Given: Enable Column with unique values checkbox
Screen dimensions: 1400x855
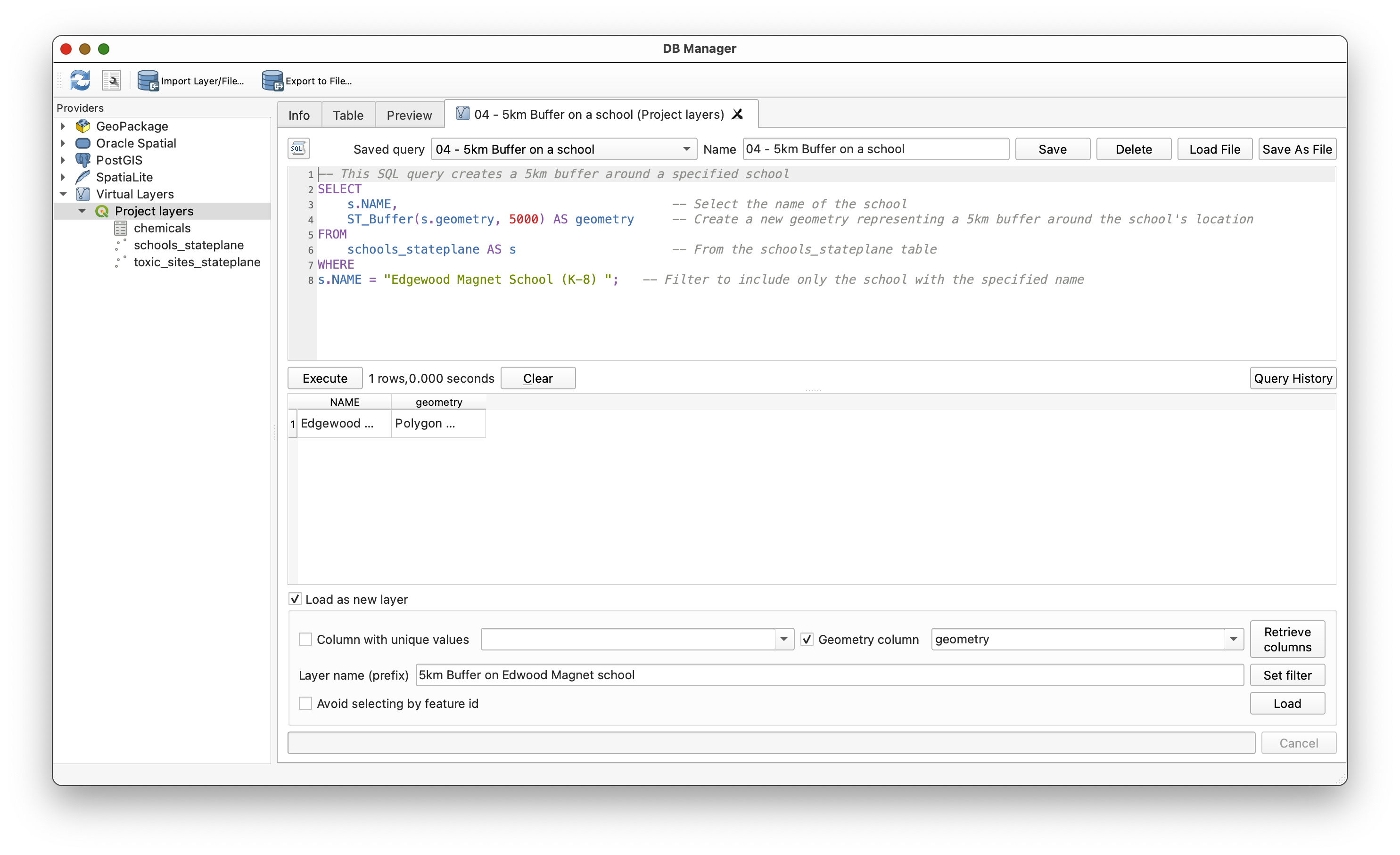Looking at the screenshot, I should click(x=305, y=639).
